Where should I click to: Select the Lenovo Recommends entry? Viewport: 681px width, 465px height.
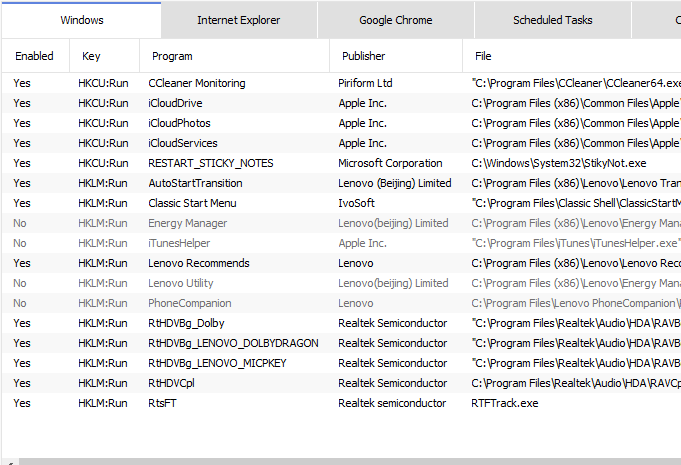198,263
